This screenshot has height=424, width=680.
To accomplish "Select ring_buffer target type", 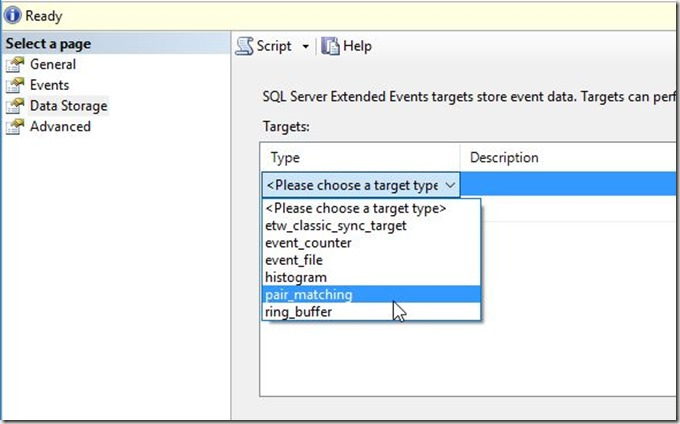I will pos(371,311).
